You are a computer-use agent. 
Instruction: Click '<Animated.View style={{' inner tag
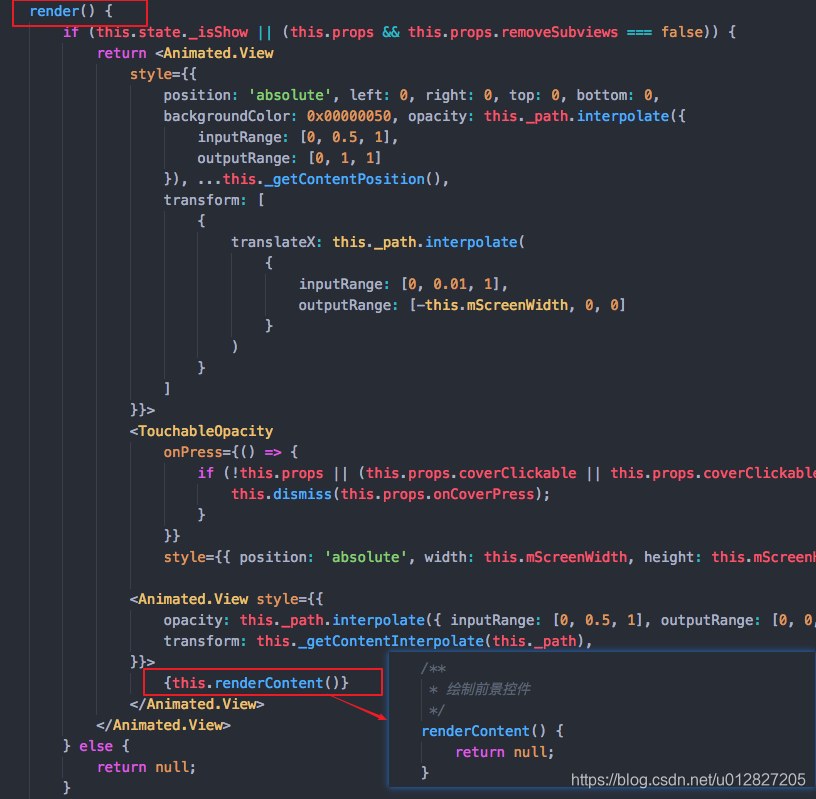226,599
